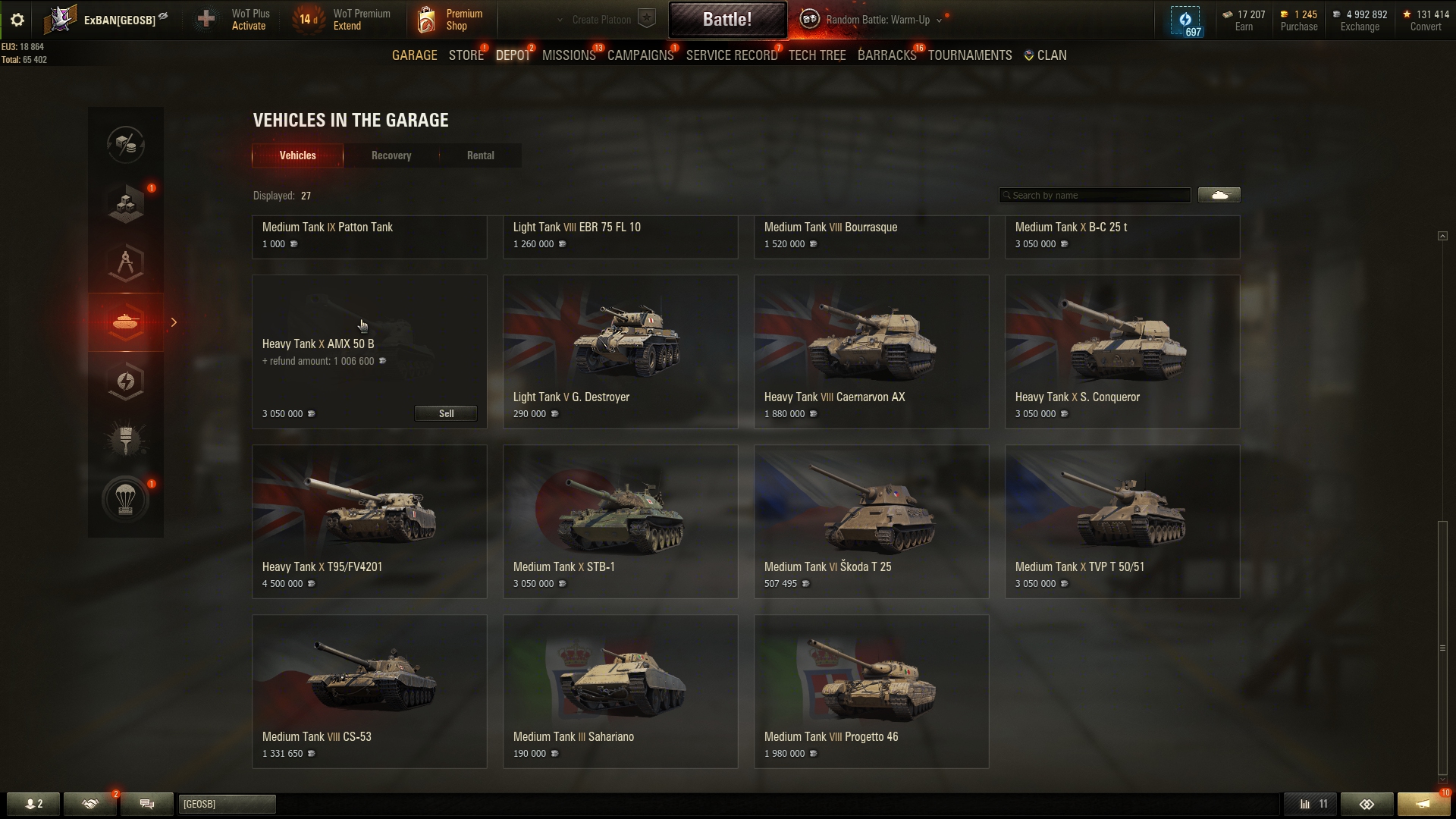Click the compass blueprints sidebar icon
The height and width of the screenshot is (819, 1456).
tap(126, 263)
